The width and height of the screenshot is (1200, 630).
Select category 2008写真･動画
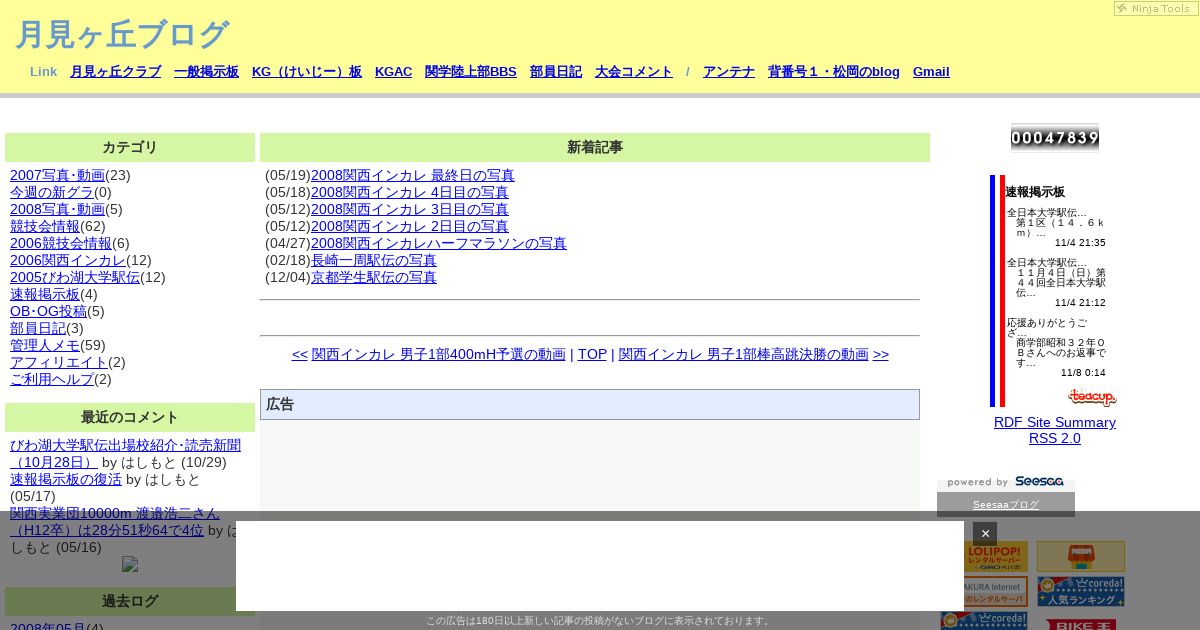click(x=57, y=209)
